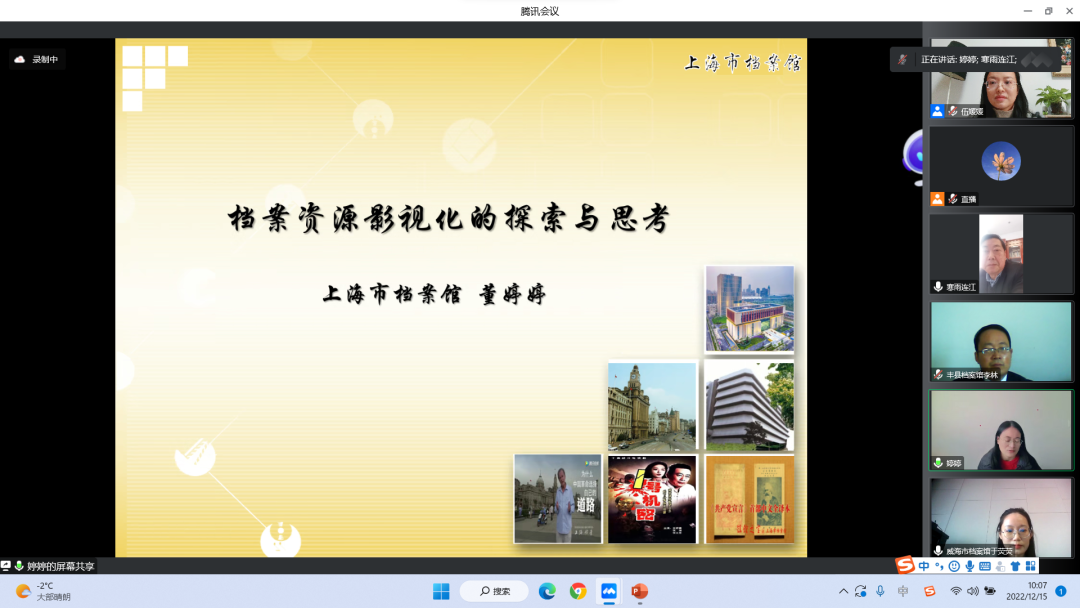Open clock showing 10:07 2022/12/15
The width and height of the screenshot is (1080, 608).
click(1026, 591)
